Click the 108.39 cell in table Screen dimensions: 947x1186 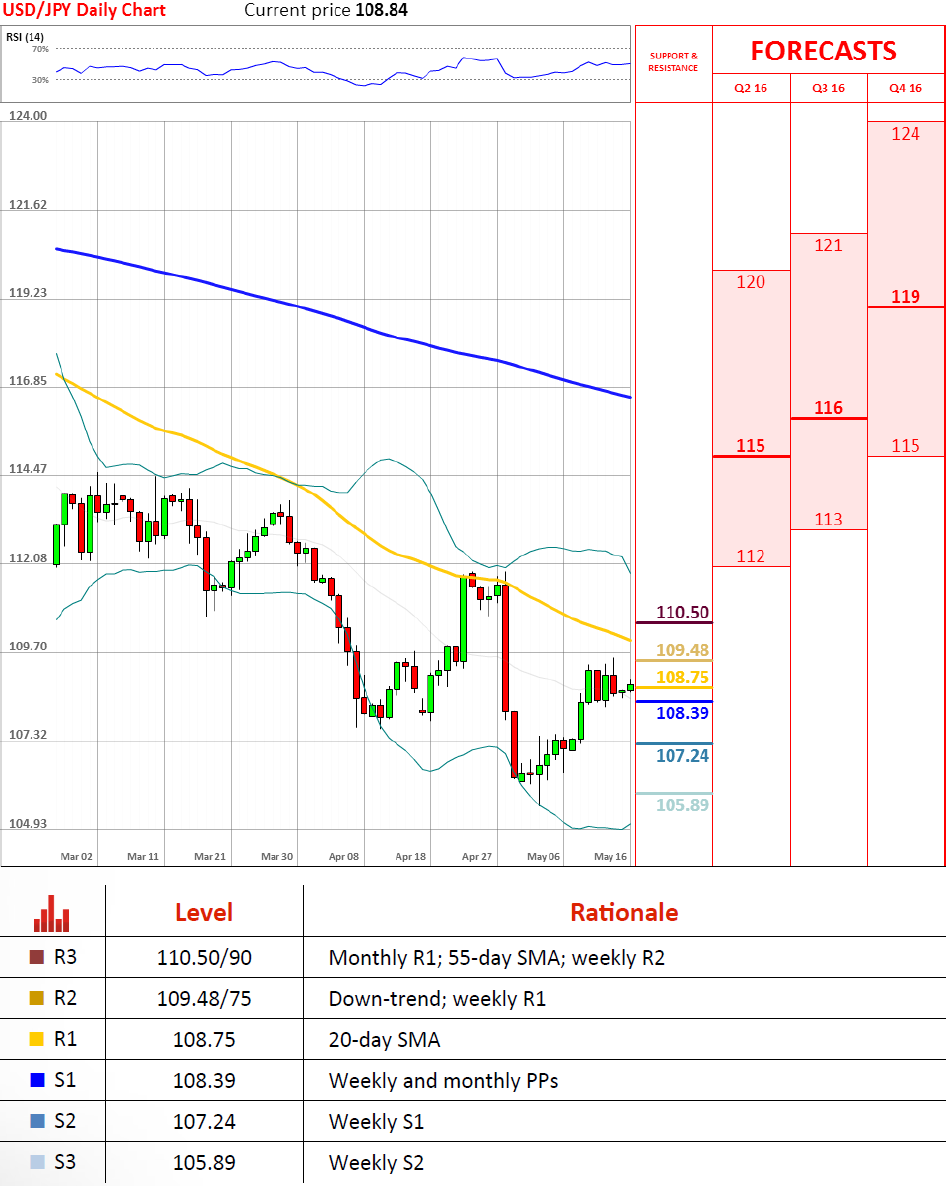204,1080
